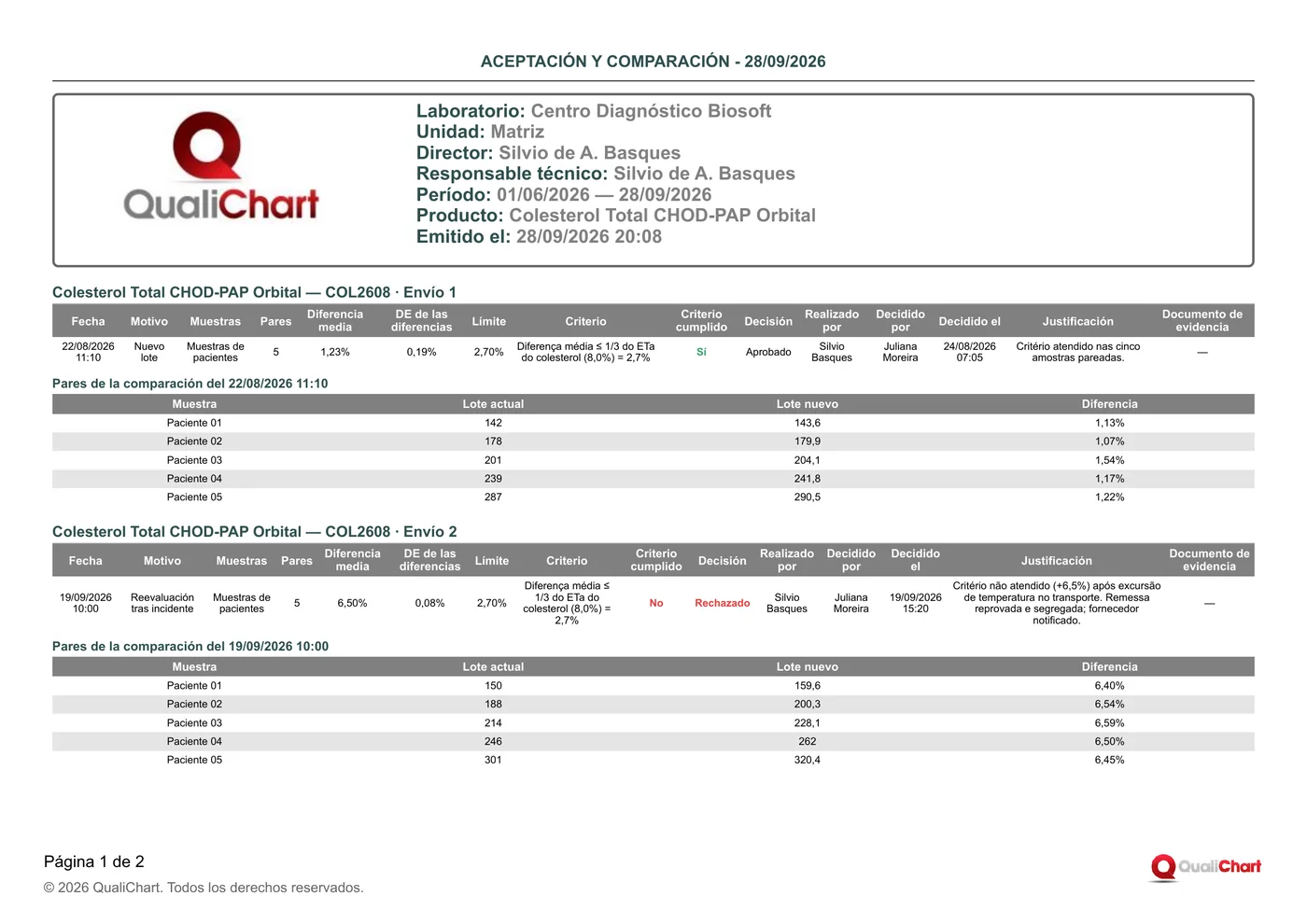
Task: Click the large QualiChart logo in the header box
Action: point(221,166)
